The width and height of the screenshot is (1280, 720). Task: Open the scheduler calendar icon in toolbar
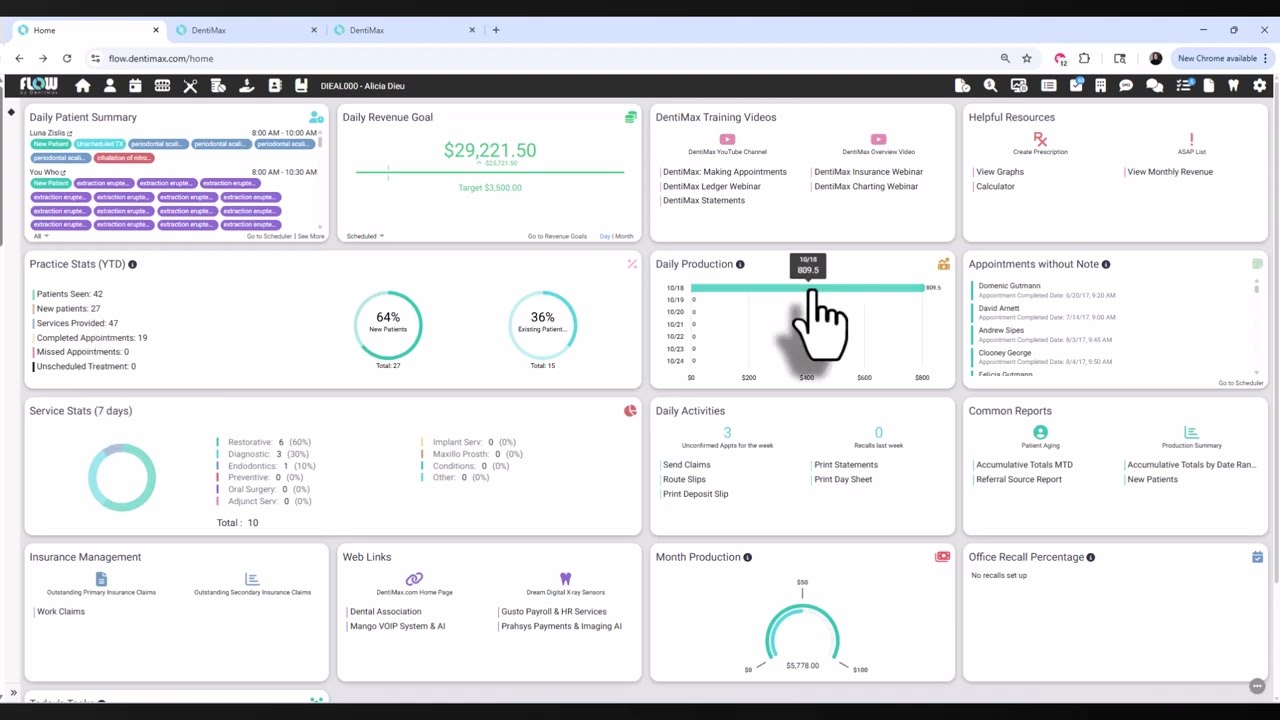coord(136,86)
